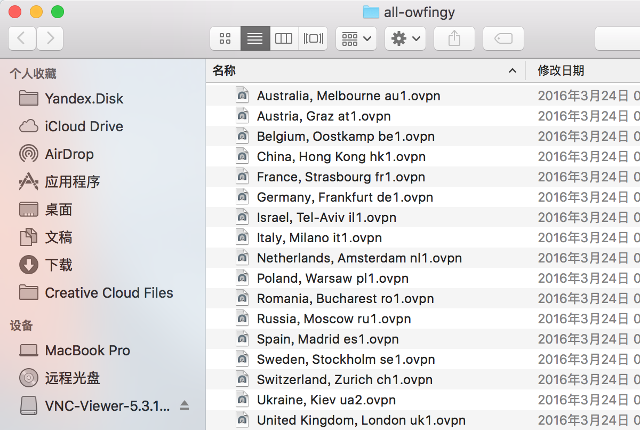Open the arrange items dropdown

[356, 38]
